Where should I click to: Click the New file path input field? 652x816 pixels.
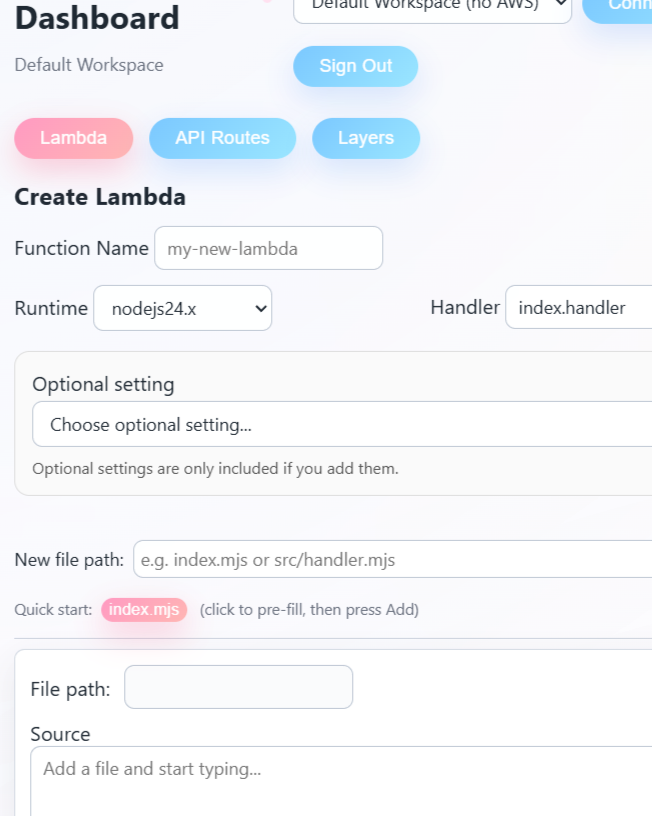point(390,560)
